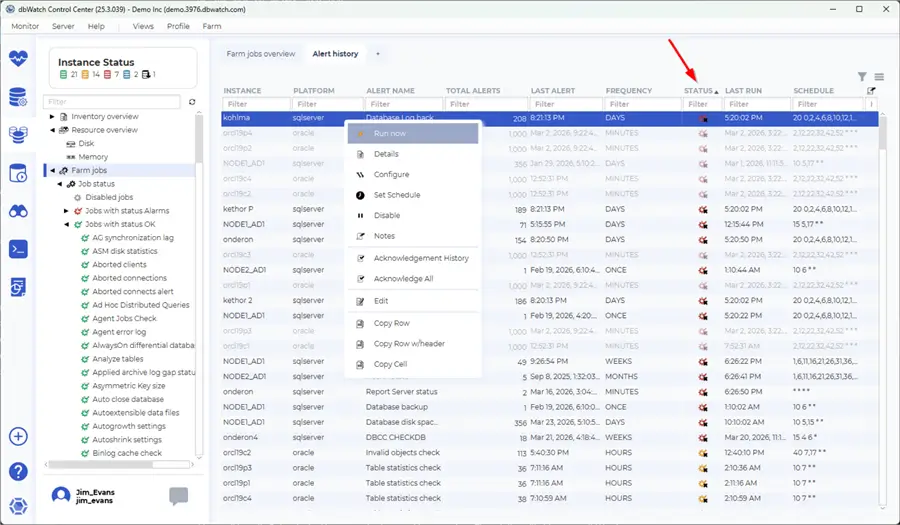Open the Server menu

coord(63,26)
